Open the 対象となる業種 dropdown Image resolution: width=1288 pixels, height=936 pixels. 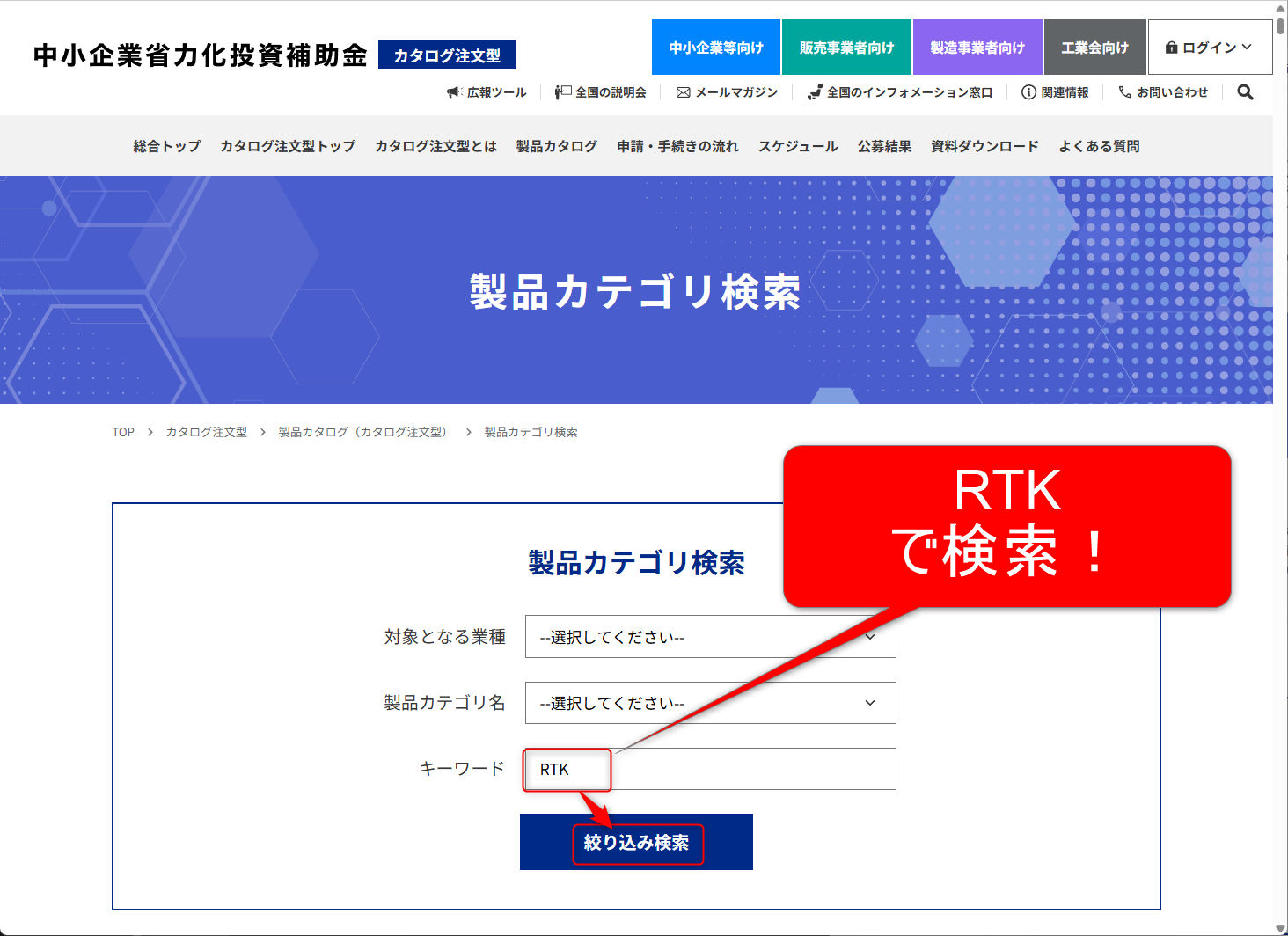tap(710, 637)
